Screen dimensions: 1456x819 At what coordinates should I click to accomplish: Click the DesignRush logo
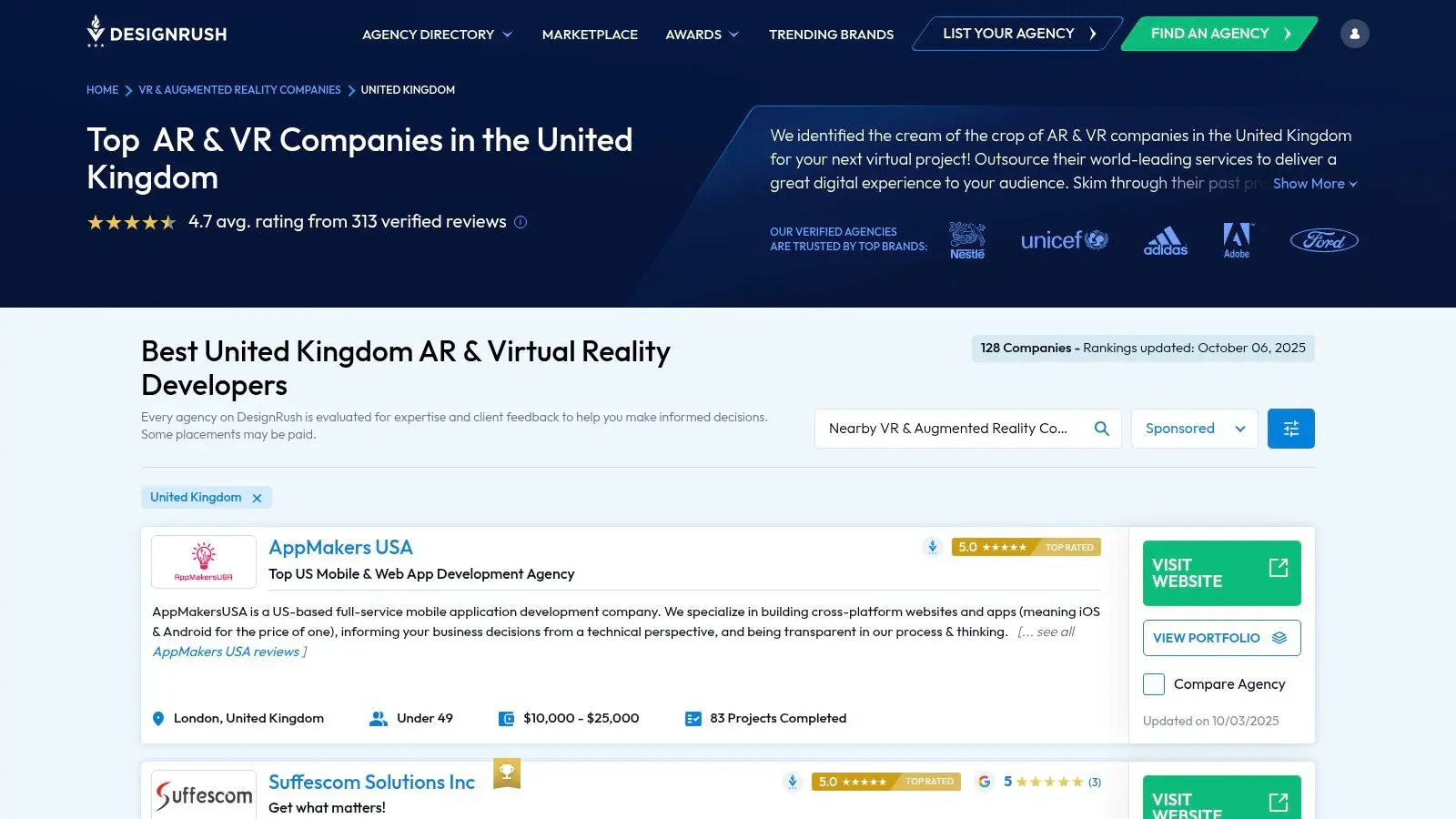pos(156,34)
